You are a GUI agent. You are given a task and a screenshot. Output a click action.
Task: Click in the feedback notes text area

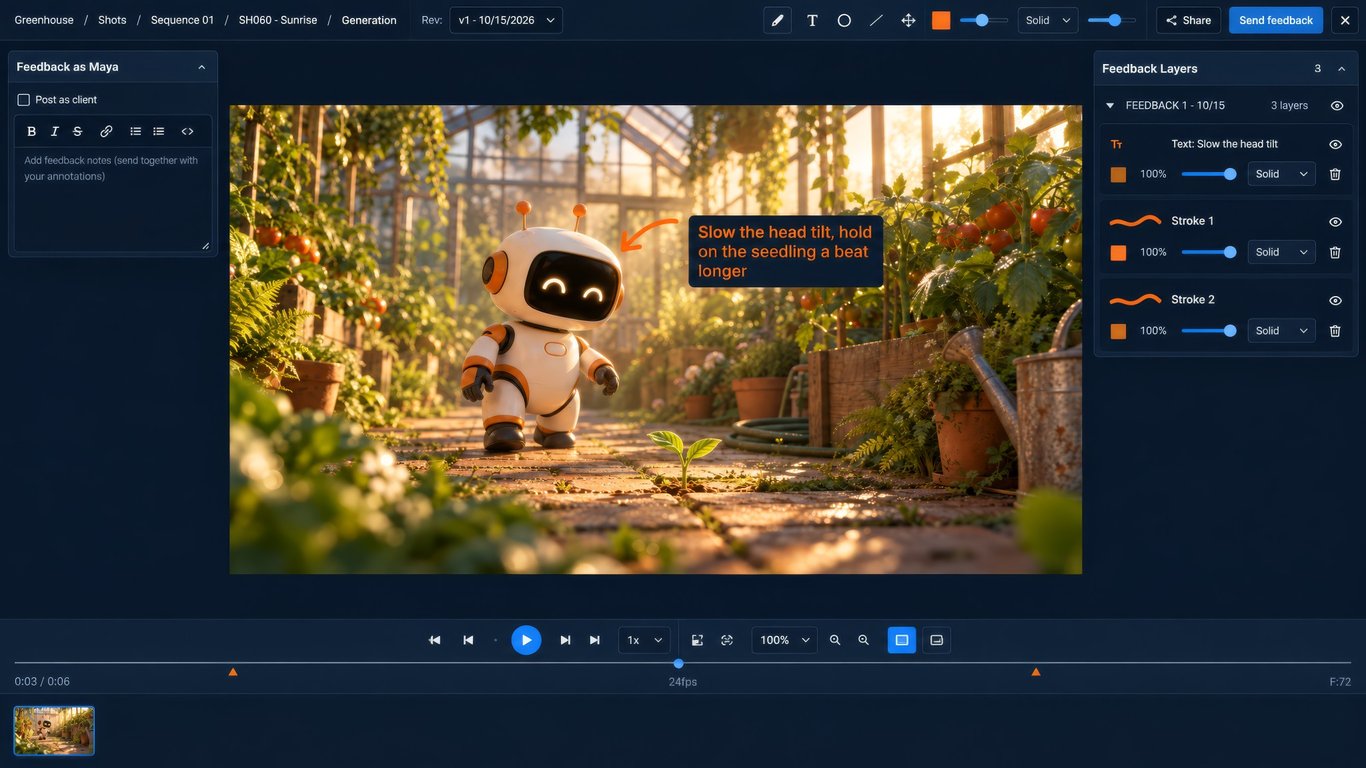click(112, 200)
